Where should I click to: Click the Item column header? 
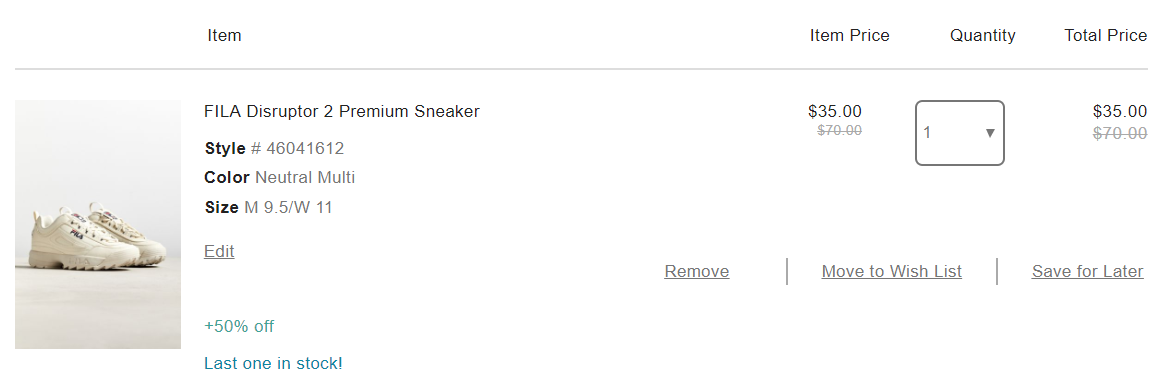pos(224,35)
